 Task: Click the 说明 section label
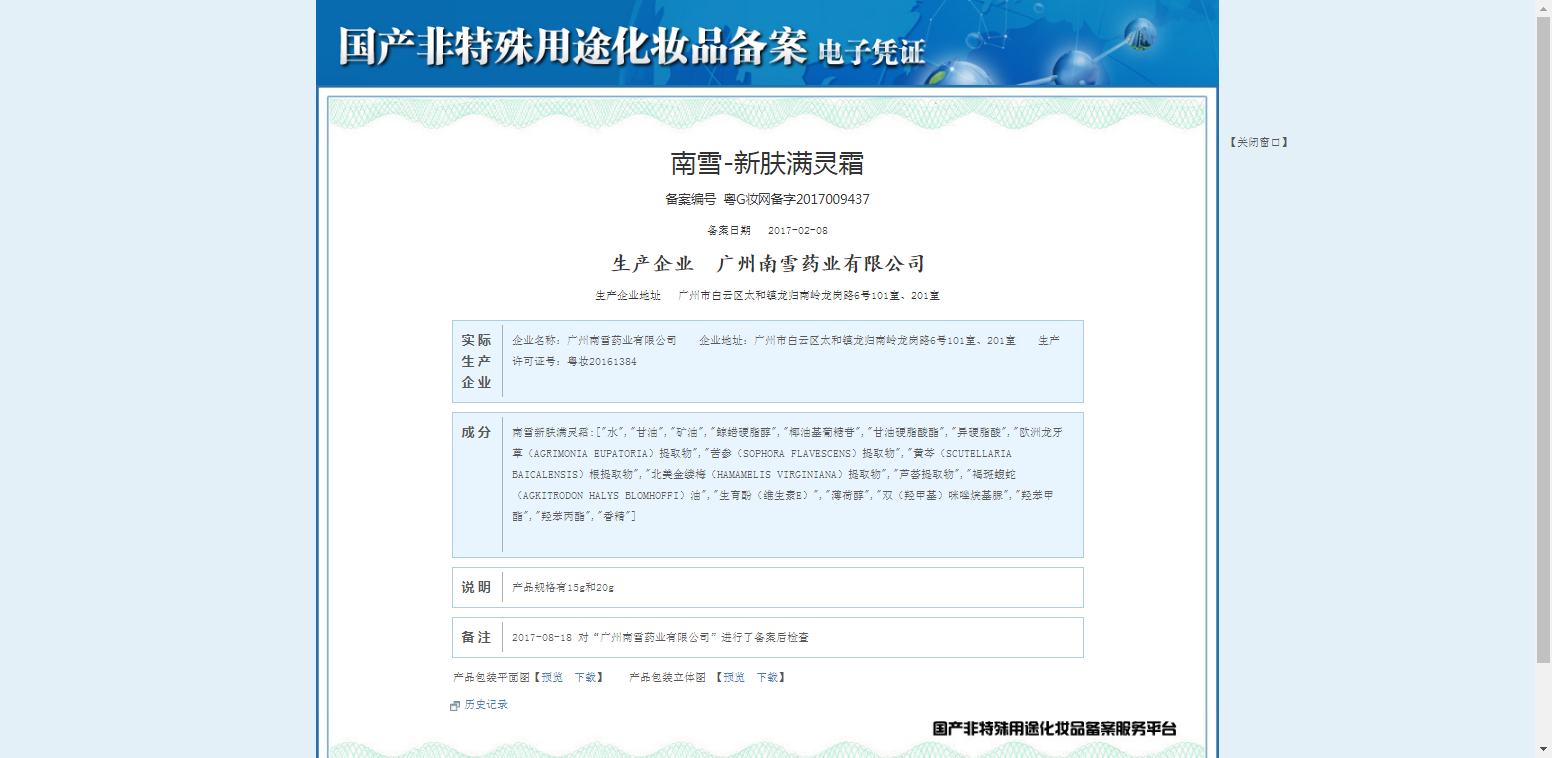tap(477, 587)
